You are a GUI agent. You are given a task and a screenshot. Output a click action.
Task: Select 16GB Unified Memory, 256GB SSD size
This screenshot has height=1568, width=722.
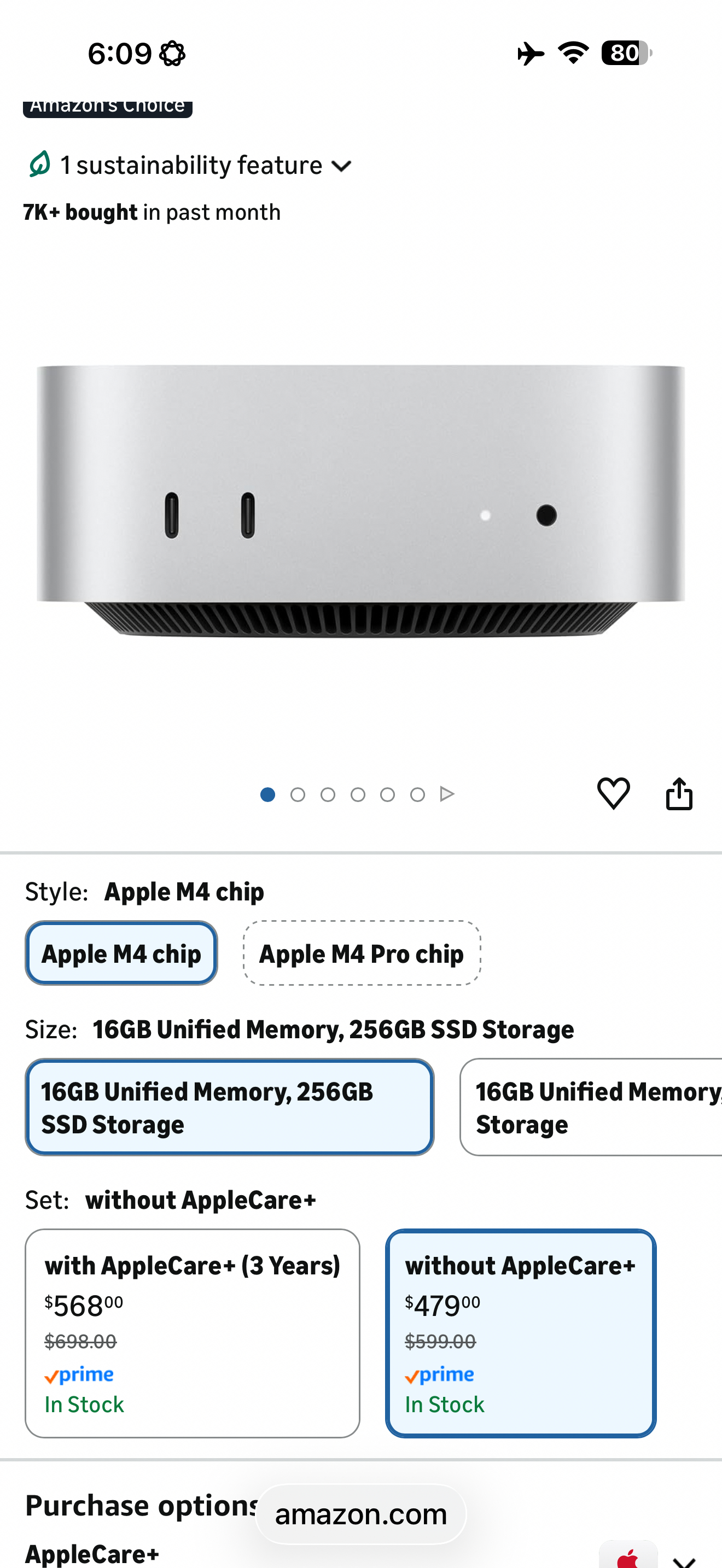[230, 1107]
